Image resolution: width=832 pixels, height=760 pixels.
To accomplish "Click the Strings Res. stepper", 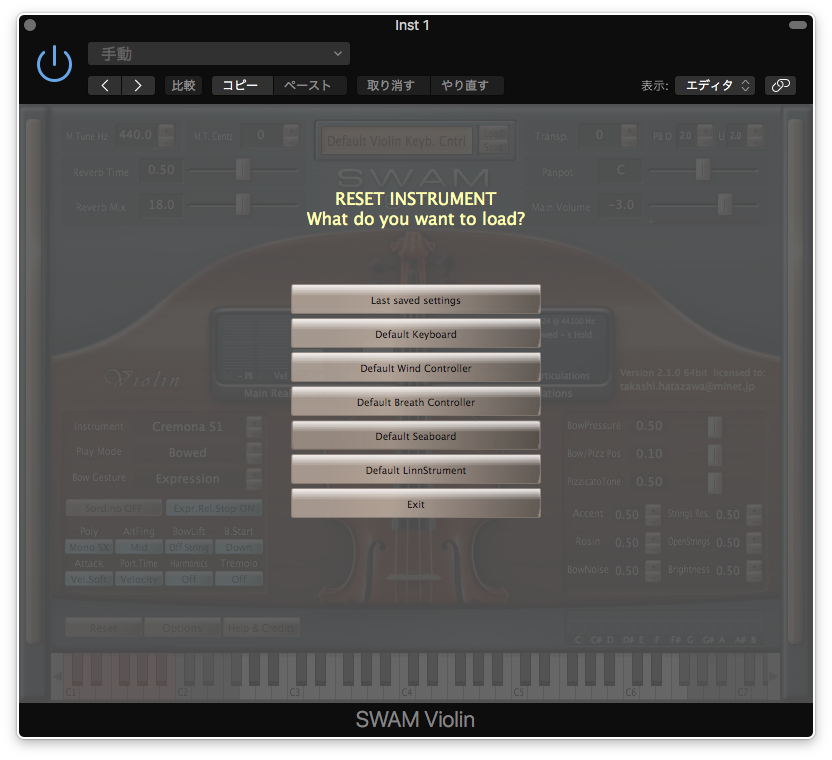I will pyautogui.click(x=753, y=514).
